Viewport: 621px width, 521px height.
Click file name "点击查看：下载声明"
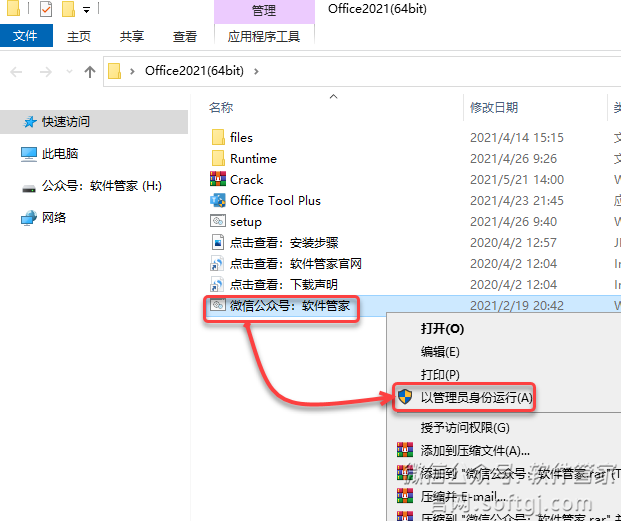[x=284, y=285]
